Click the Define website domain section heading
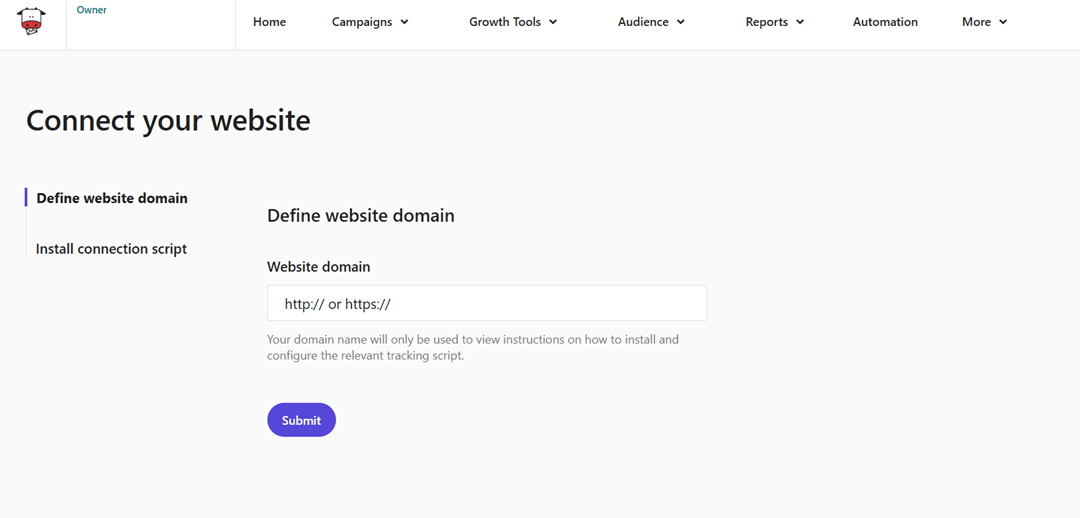This screenshot has width=1080, height=518. [x=361, y=216]
